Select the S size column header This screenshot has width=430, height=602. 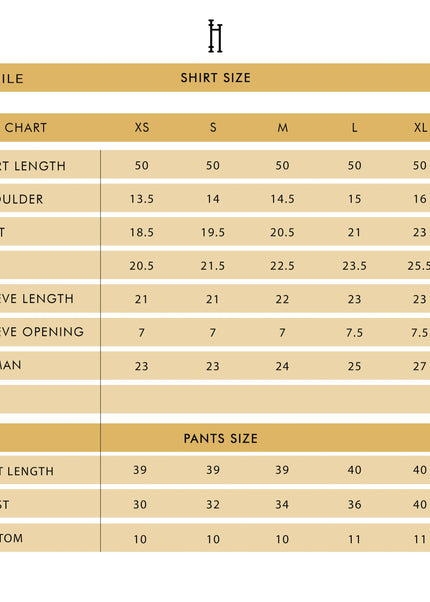click(213, 127)
